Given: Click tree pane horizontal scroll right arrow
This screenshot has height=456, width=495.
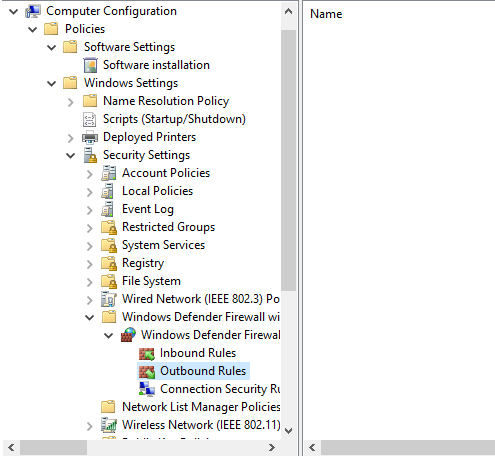Looking at the screenshot, I should [x=272, y=447].
